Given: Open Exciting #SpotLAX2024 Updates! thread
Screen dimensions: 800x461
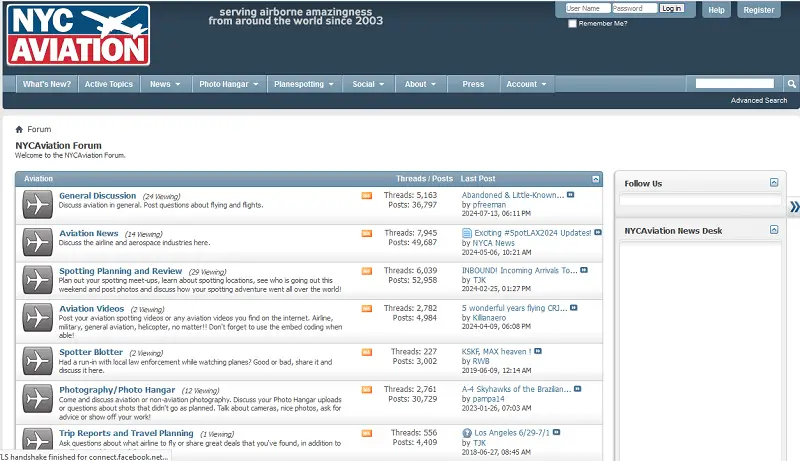Looking at the screenshot, I should coord(533,233).
